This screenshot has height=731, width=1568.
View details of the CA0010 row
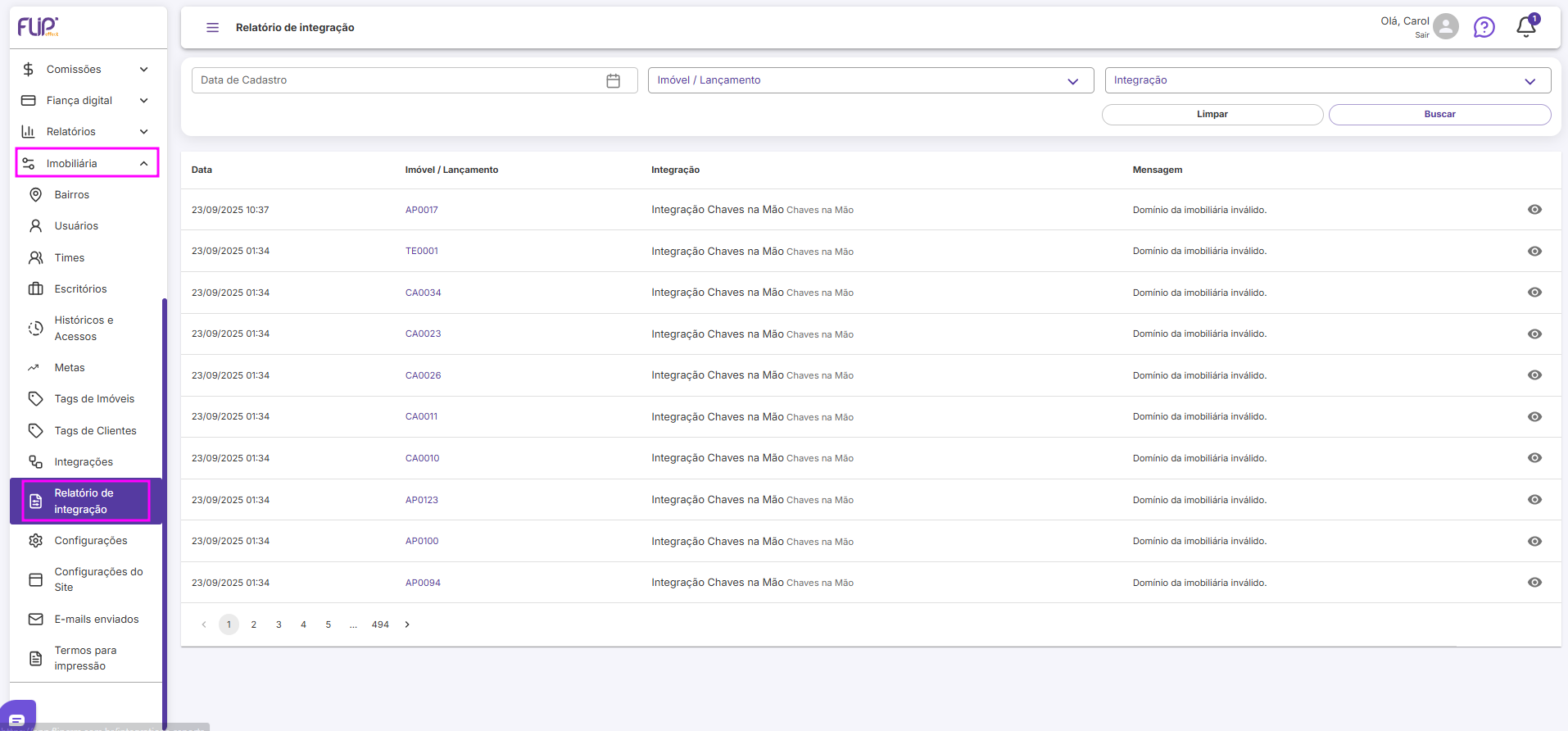tap(1534, 458)
